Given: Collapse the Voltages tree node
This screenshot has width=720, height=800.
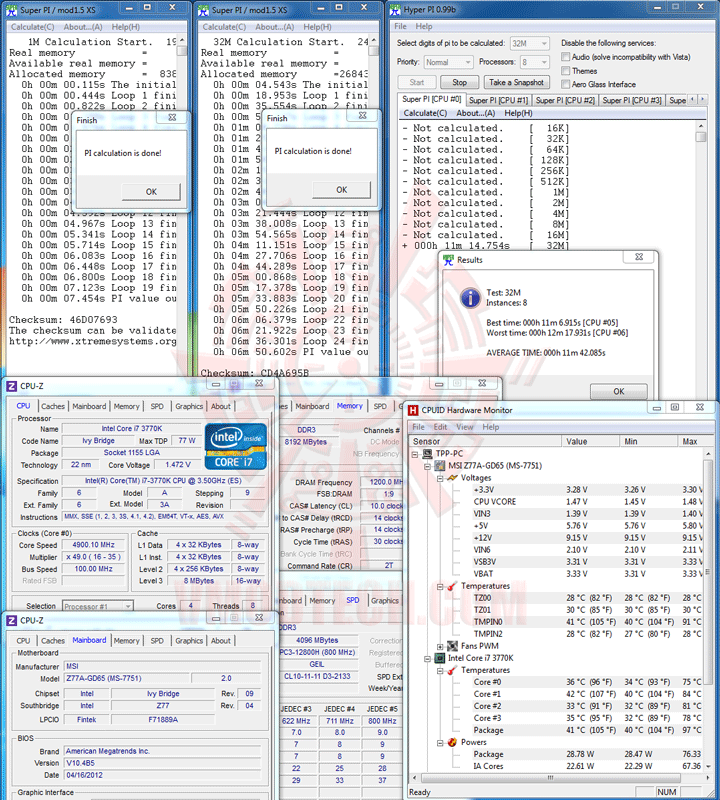Looking at the screenshot, I should 440,479.
